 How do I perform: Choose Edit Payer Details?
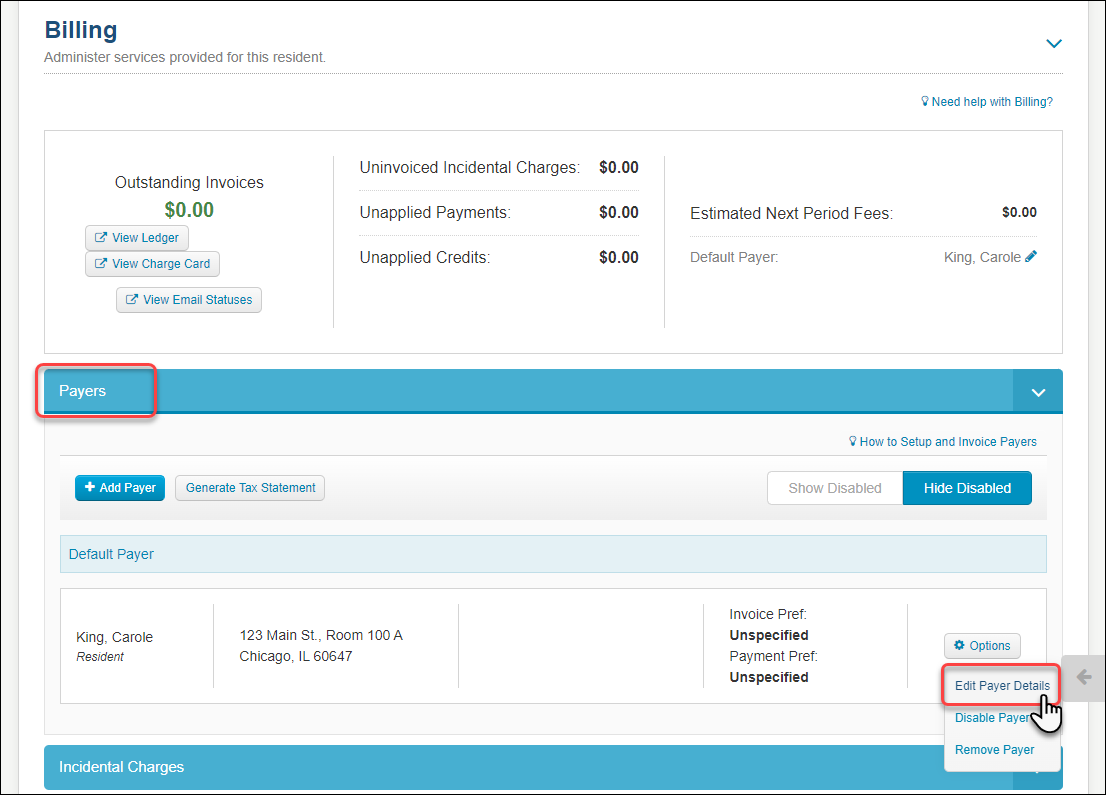(x=1002, y=686)
